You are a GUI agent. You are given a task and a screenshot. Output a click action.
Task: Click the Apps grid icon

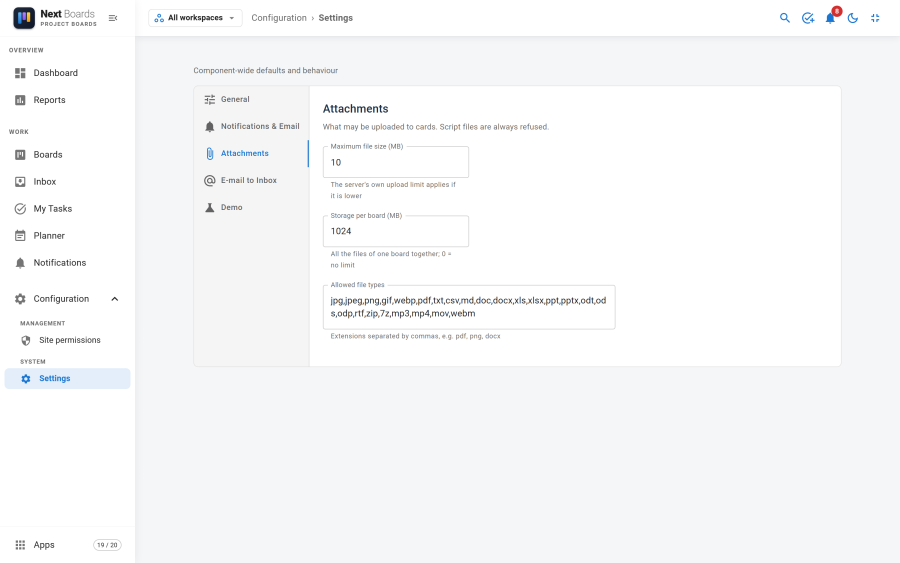coord(20,545)
